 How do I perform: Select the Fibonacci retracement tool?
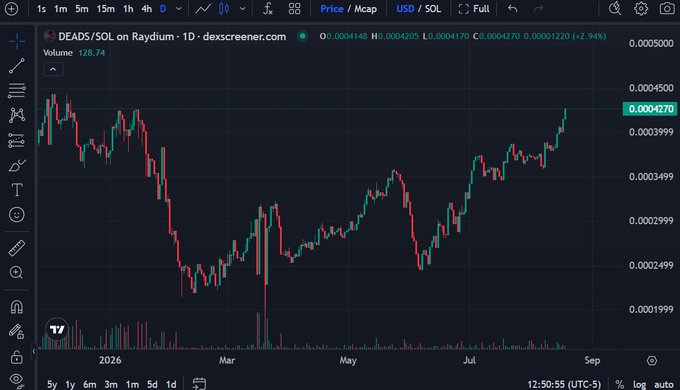(17, 91)
